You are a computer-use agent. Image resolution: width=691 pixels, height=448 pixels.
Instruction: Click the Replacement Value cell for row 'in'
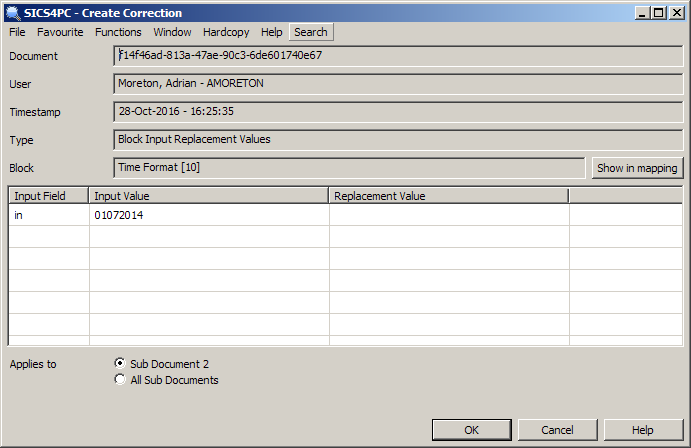(448, 215)
